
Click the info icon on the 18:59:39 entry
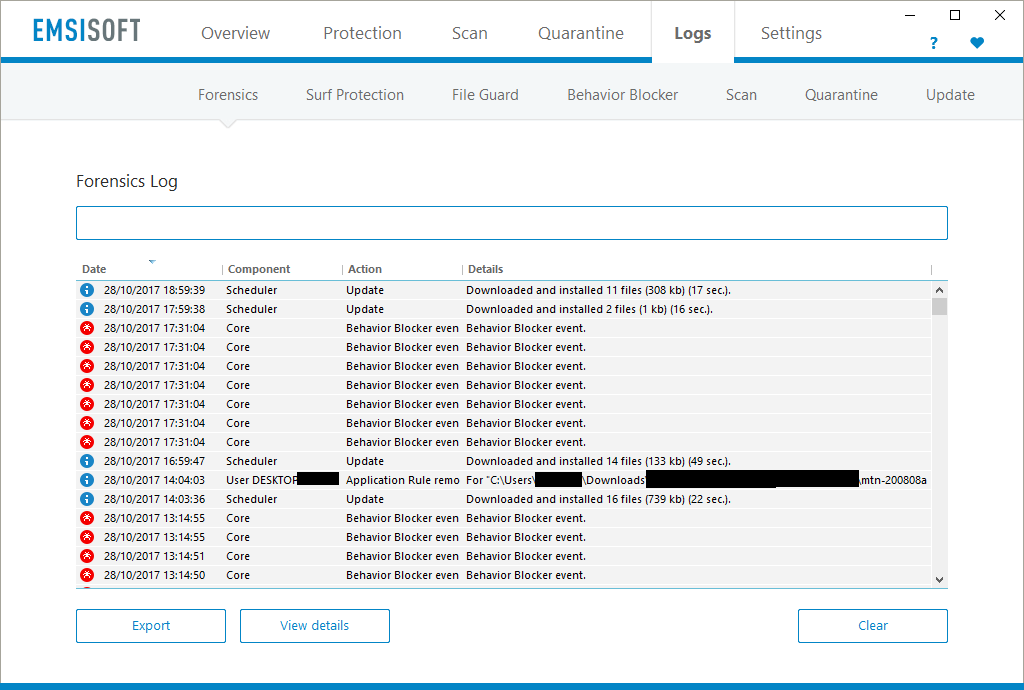point(87,290)
